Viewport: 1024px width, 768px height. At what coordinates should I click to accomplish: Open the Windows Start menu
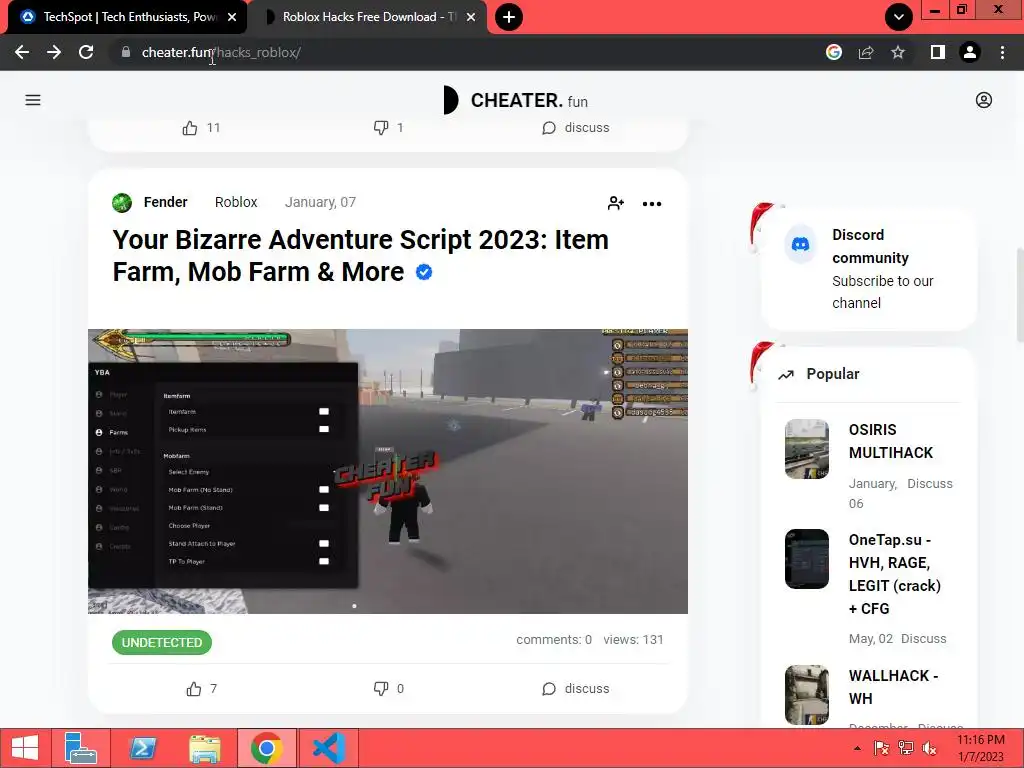pos(25,748)
